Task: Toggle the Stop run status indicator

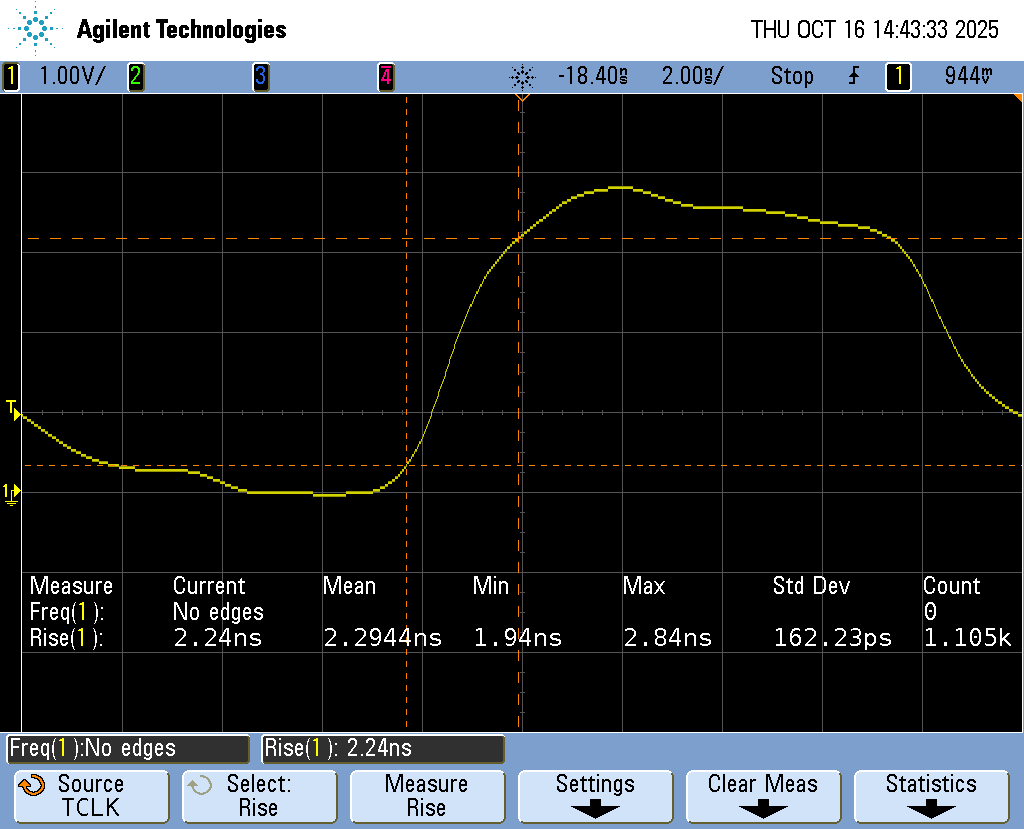Action: point(791,76)
